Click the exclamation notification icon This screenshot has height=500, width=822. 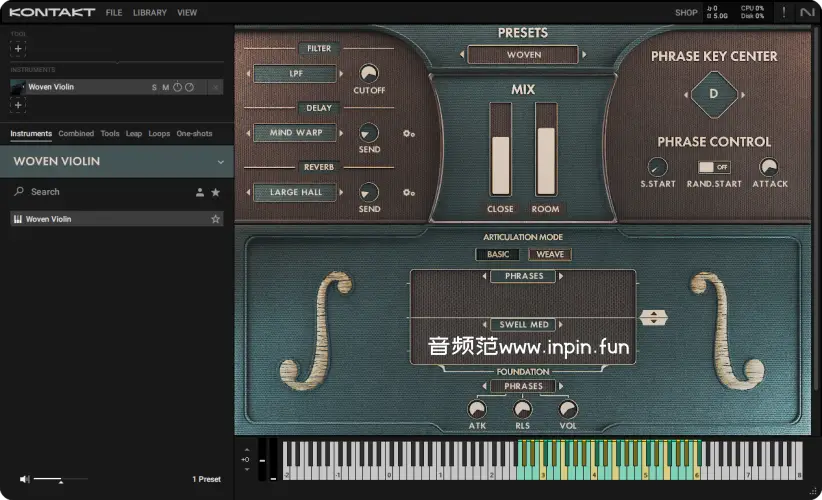[x=783, y=12]
